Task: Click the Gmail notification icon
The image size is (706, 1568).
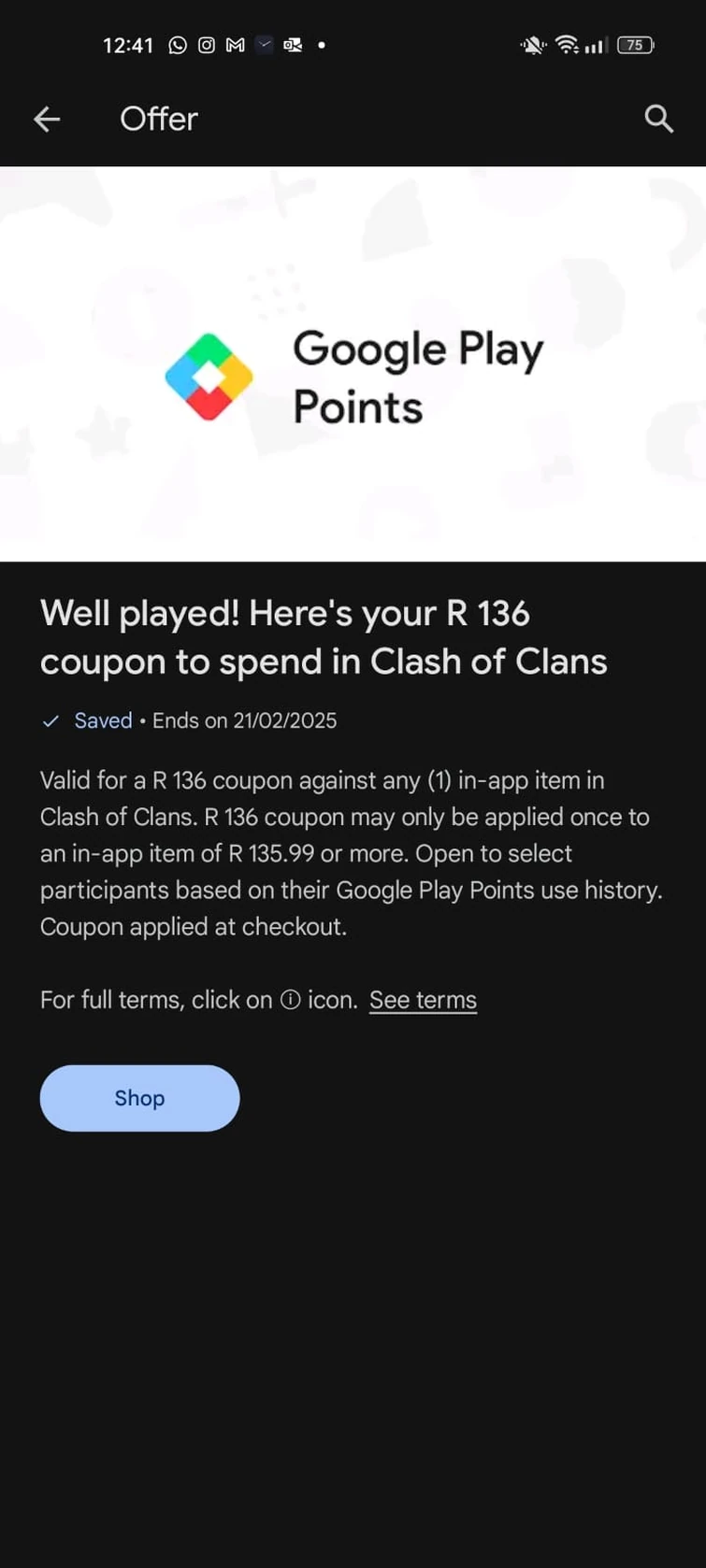Action: [x=235, y=44]
